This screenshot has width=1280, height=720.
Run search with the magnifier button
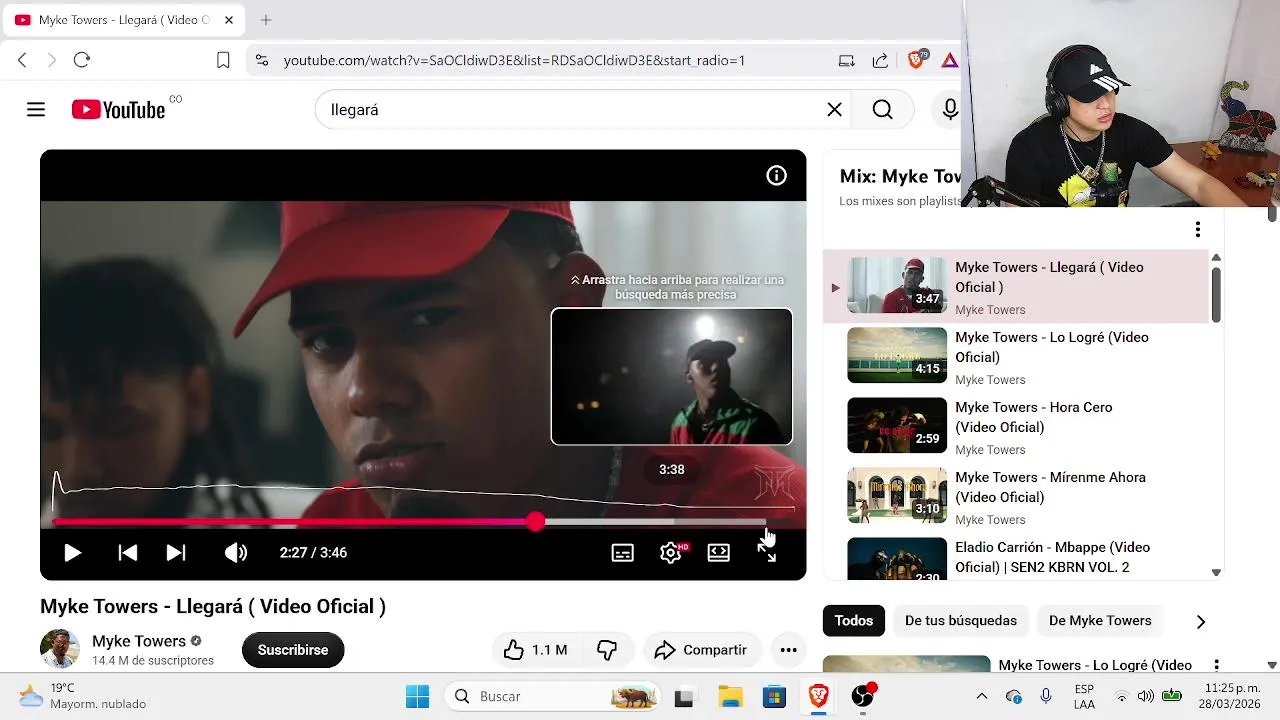[x=882, y=110]
